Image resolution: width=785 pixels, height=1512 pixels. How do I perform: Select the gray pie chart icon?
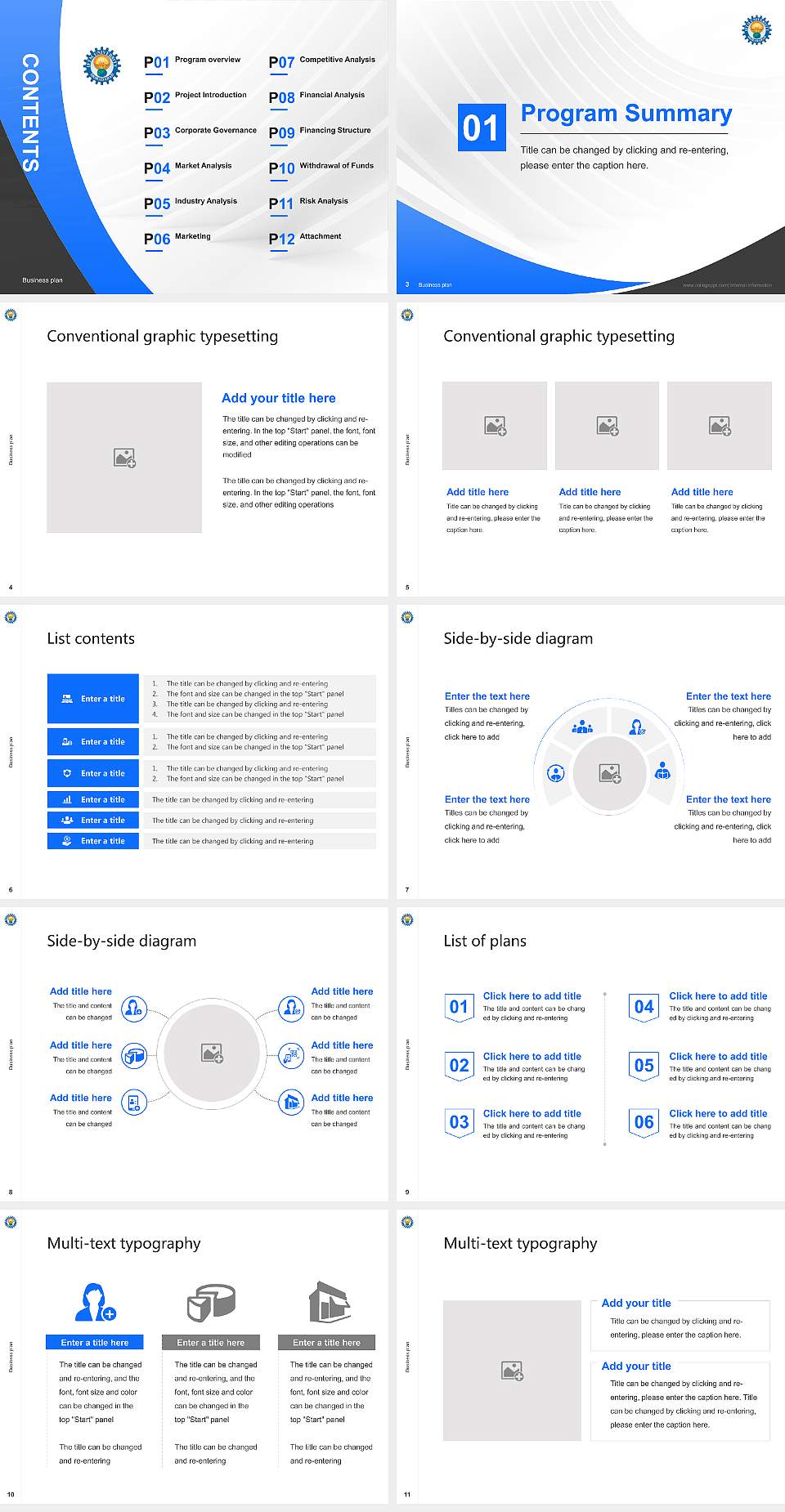(211, 1302)
